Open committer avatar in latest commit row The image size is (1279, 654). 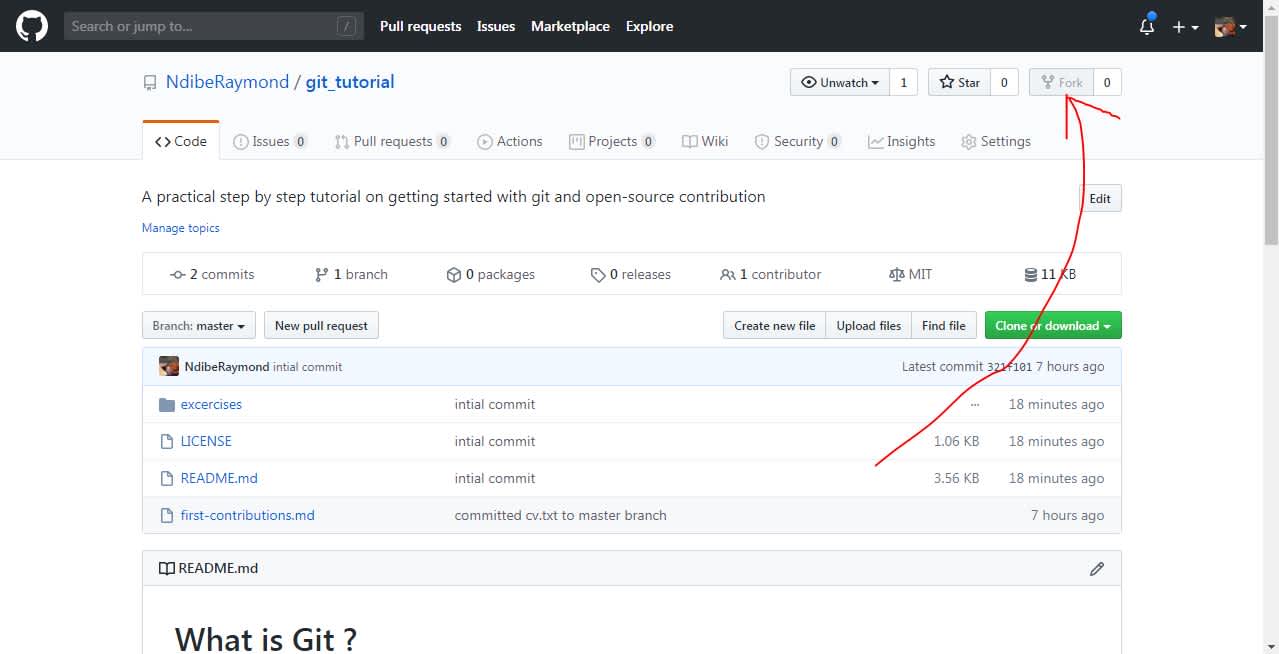tap(169, 366)
